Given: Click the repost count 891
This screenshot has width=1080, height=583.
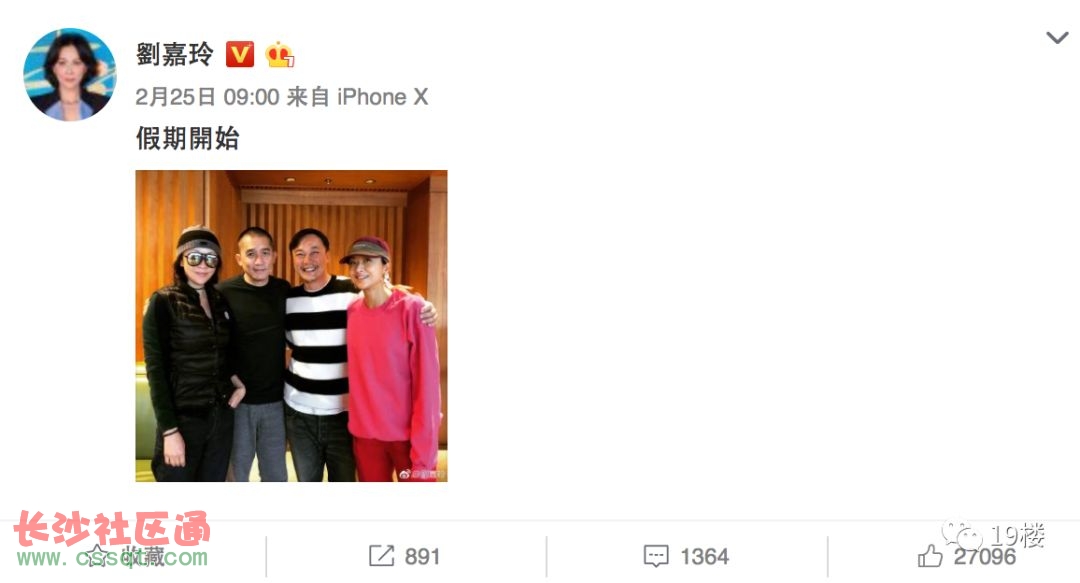Looking at the screenshot, I should 422,556.
